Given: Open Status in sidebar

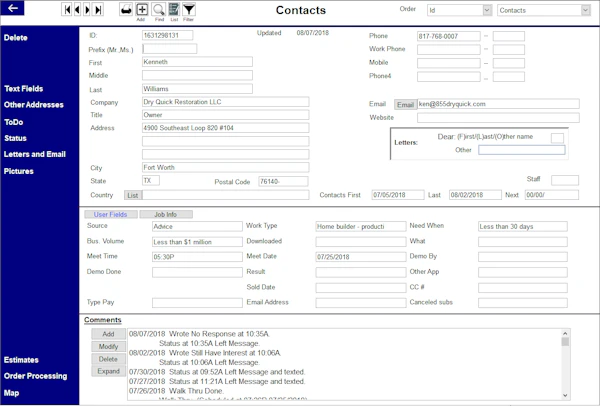Looking at the screenshot, I should pos(15,138).
